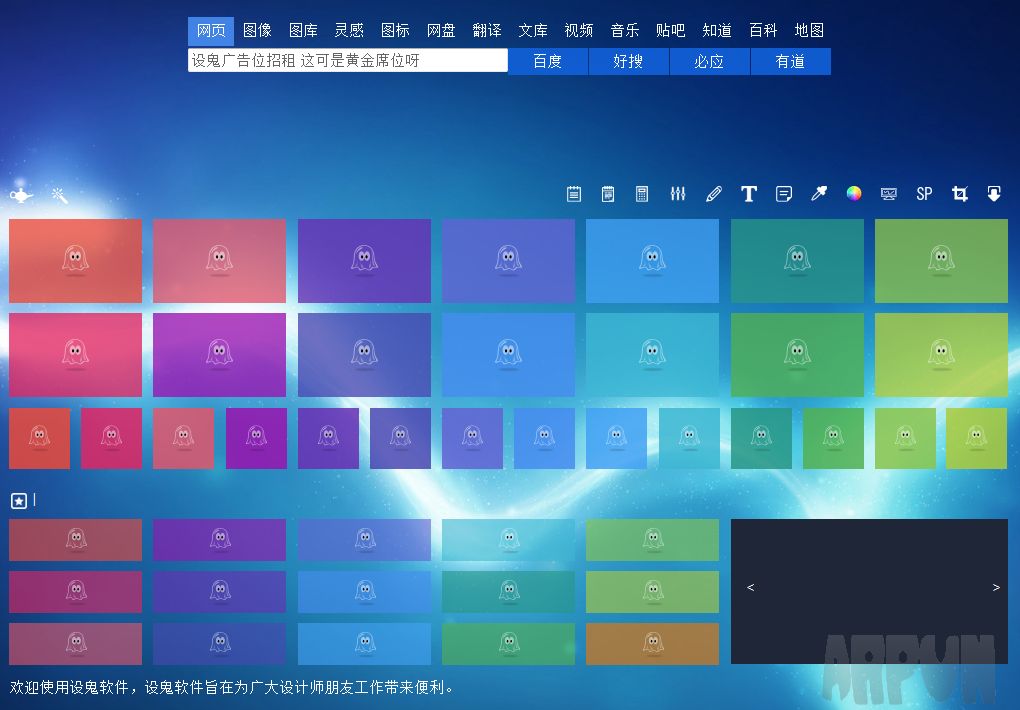Click the sticky note comment icon
The width and height of the screenshot is (1020, 710).
coord(783,193)
